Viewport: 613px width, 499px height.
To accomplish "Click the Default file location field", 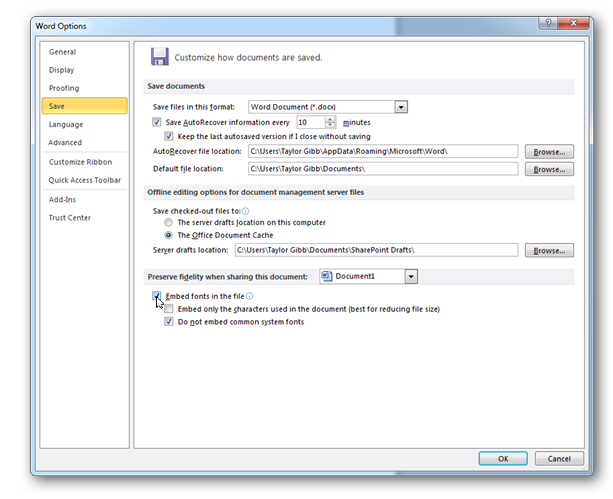I will pos(383,169).
